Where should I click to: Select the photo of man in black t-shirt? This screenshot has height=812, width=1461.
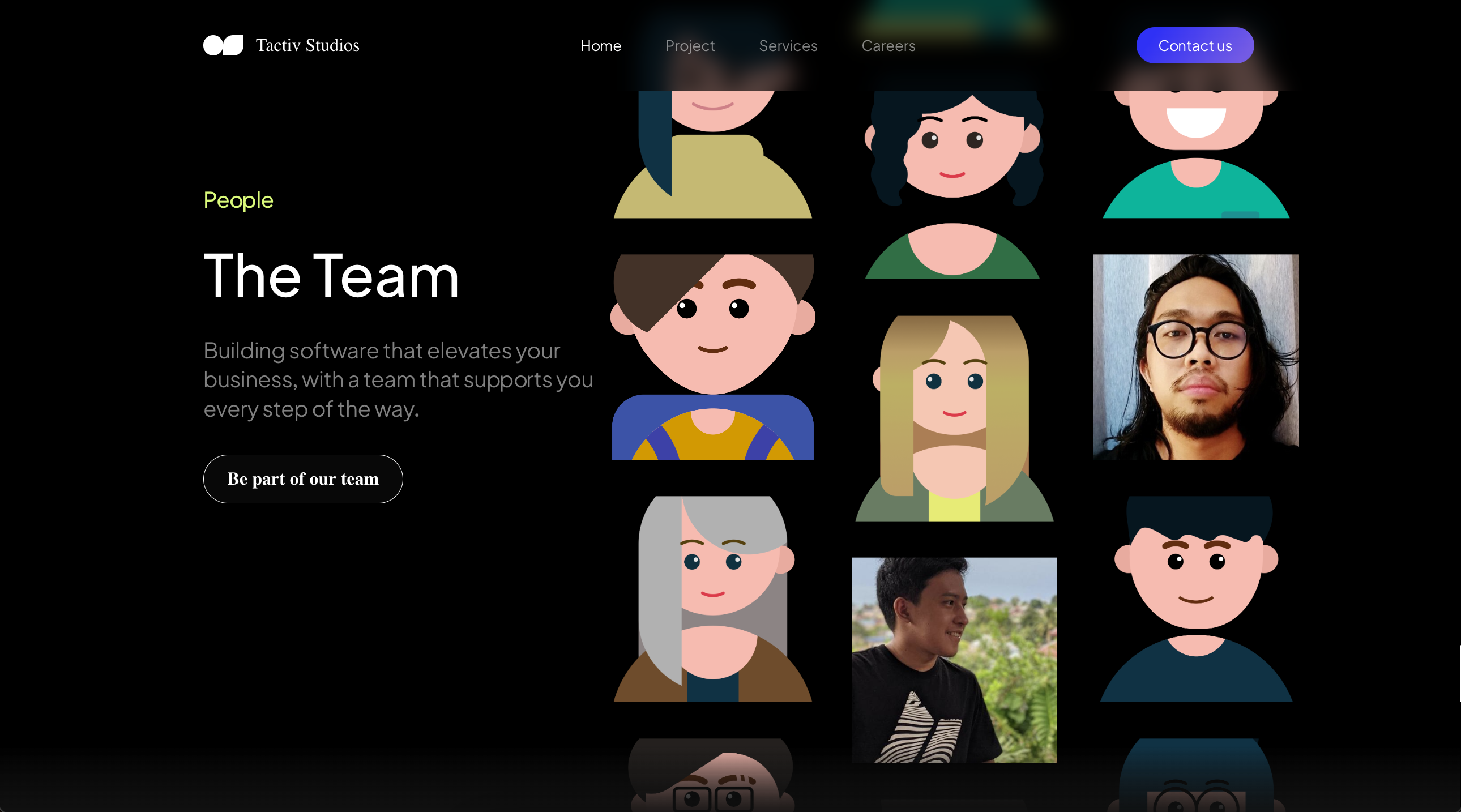click(x=954, y=660)
